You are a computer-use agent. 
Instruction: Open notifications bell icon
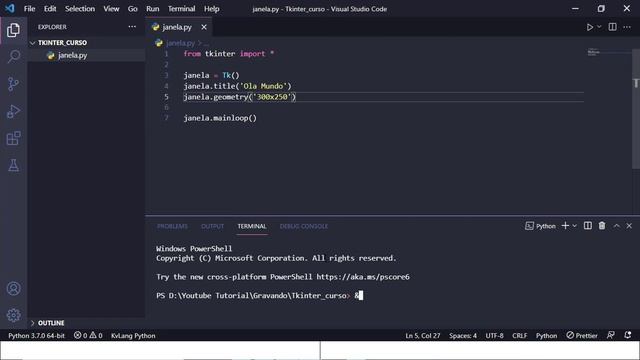pyautogui.click(x=628, y=335)
